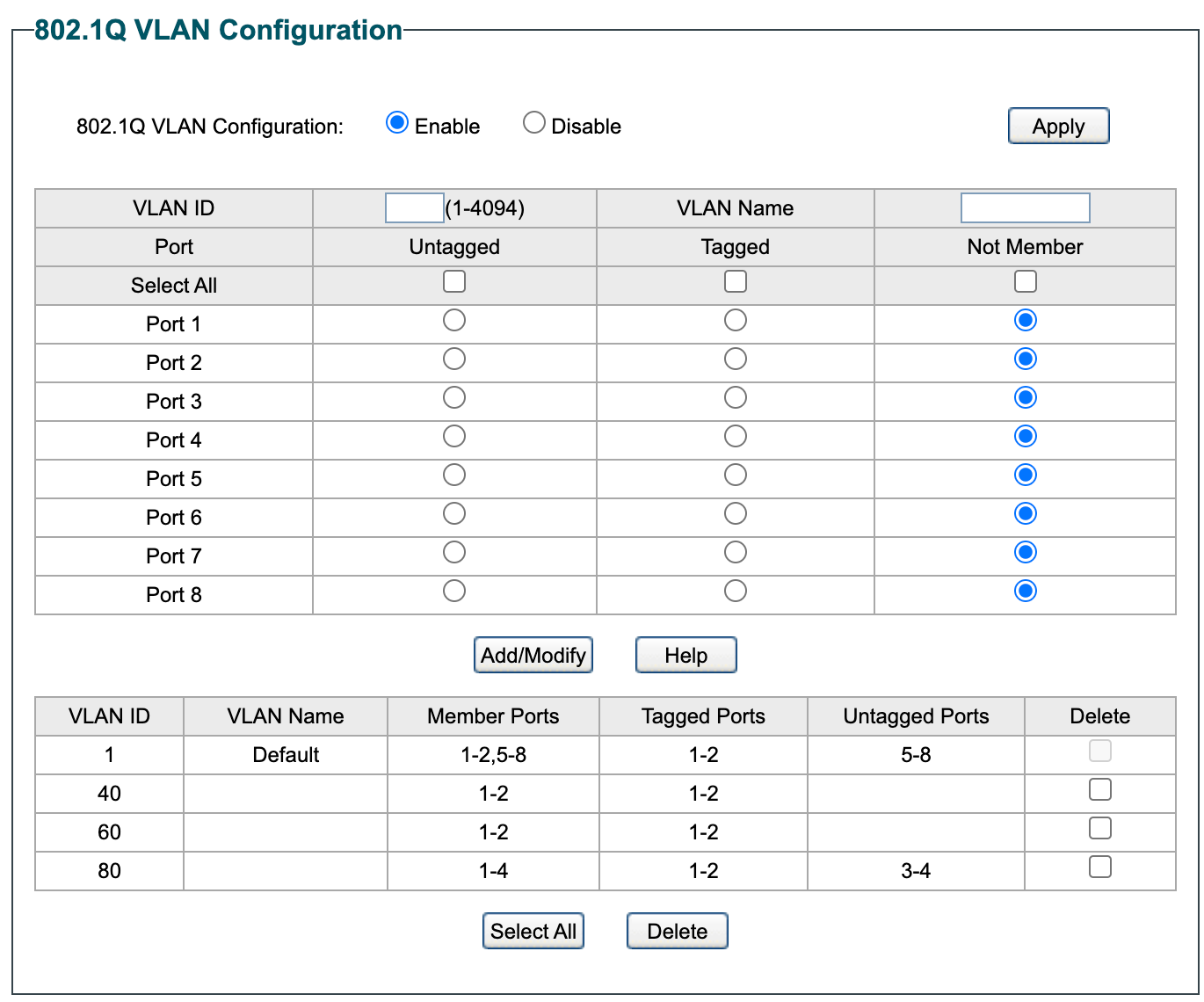The height and width of the screenshot is (1002, 1204).
Task: Click the Apply button
Action: (1058, 126)
